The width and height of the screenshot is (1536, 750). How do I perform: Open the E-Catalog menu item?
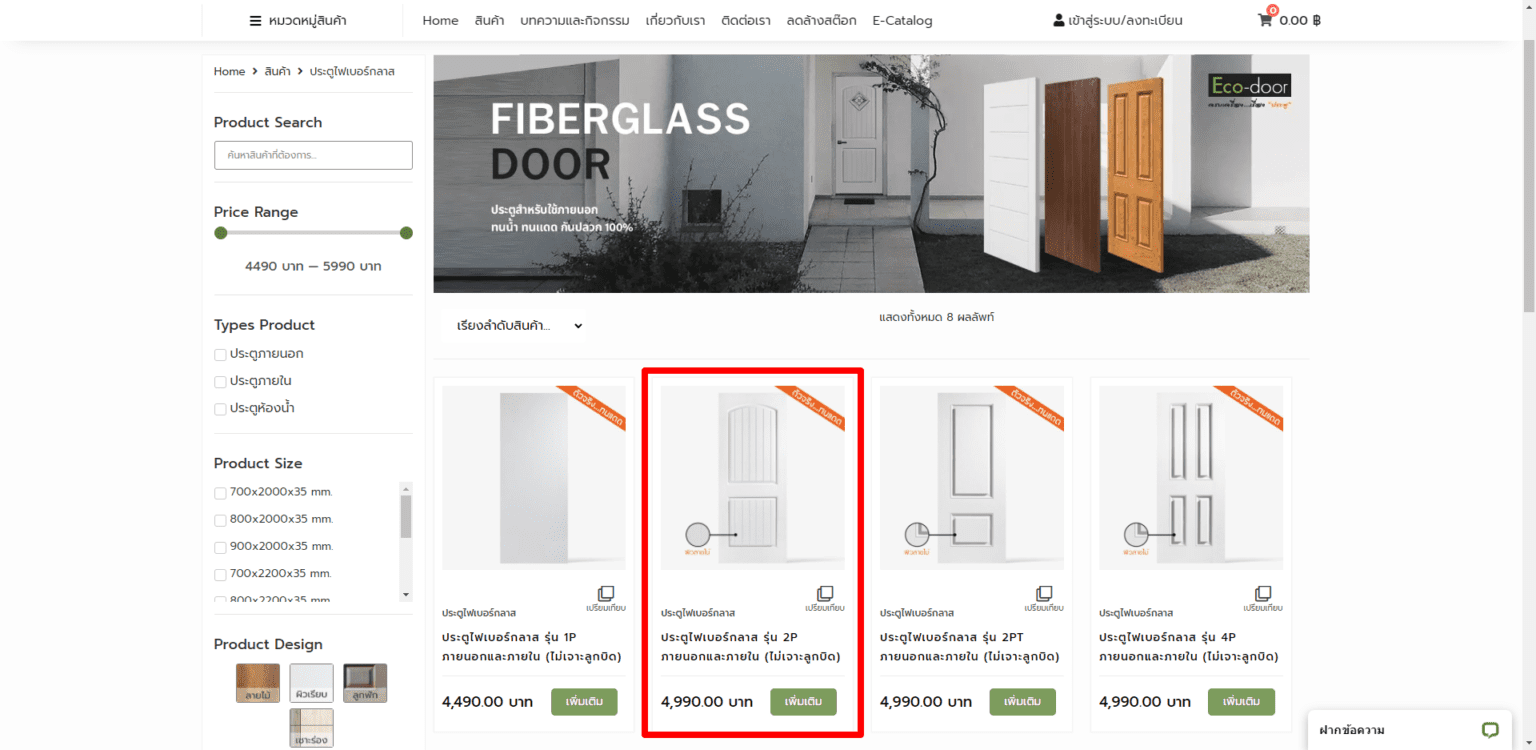902,20
